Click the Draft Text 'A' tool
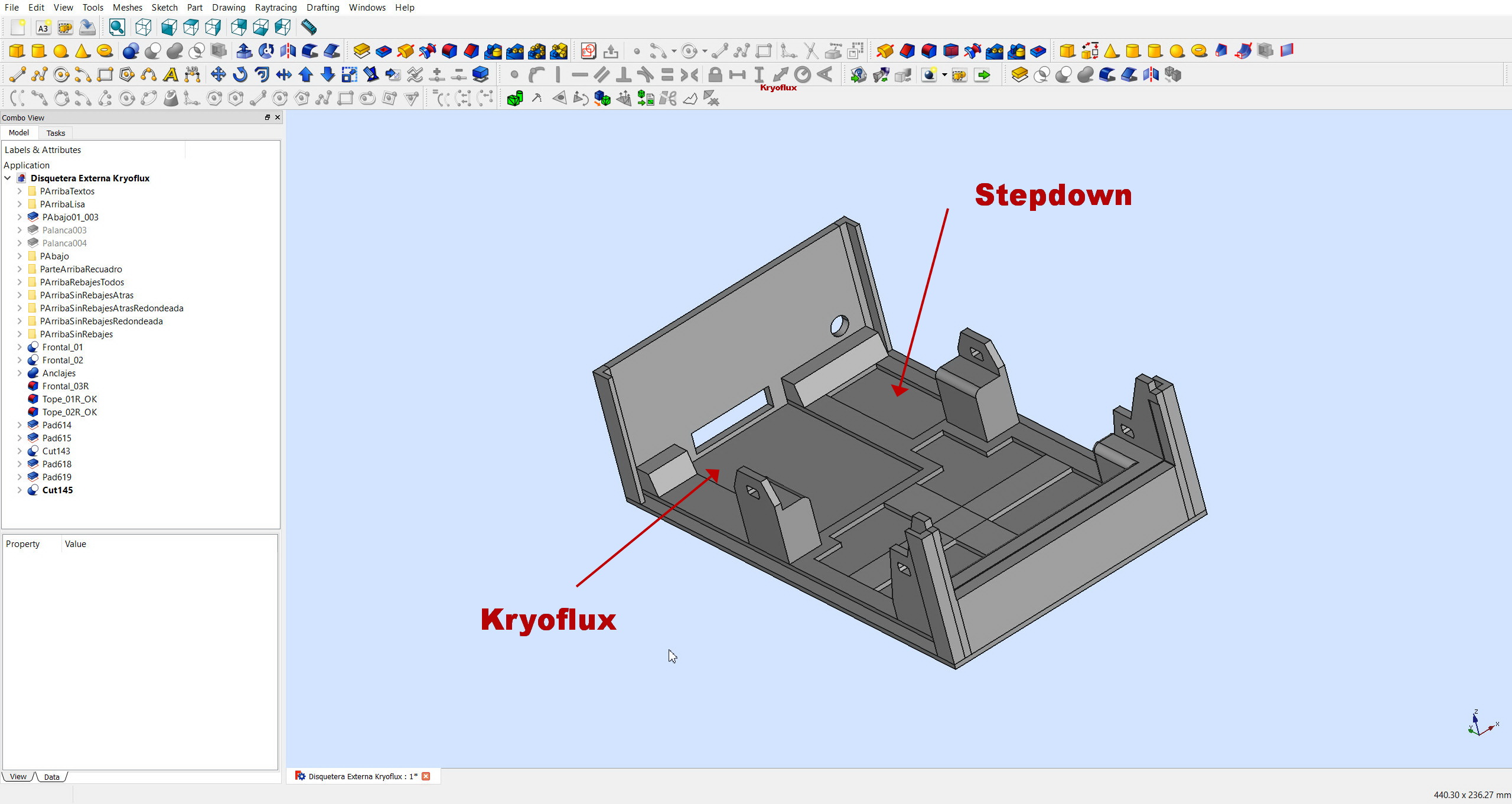The height and width of the screenshot is (804, 1512). [x=171, y=74]
